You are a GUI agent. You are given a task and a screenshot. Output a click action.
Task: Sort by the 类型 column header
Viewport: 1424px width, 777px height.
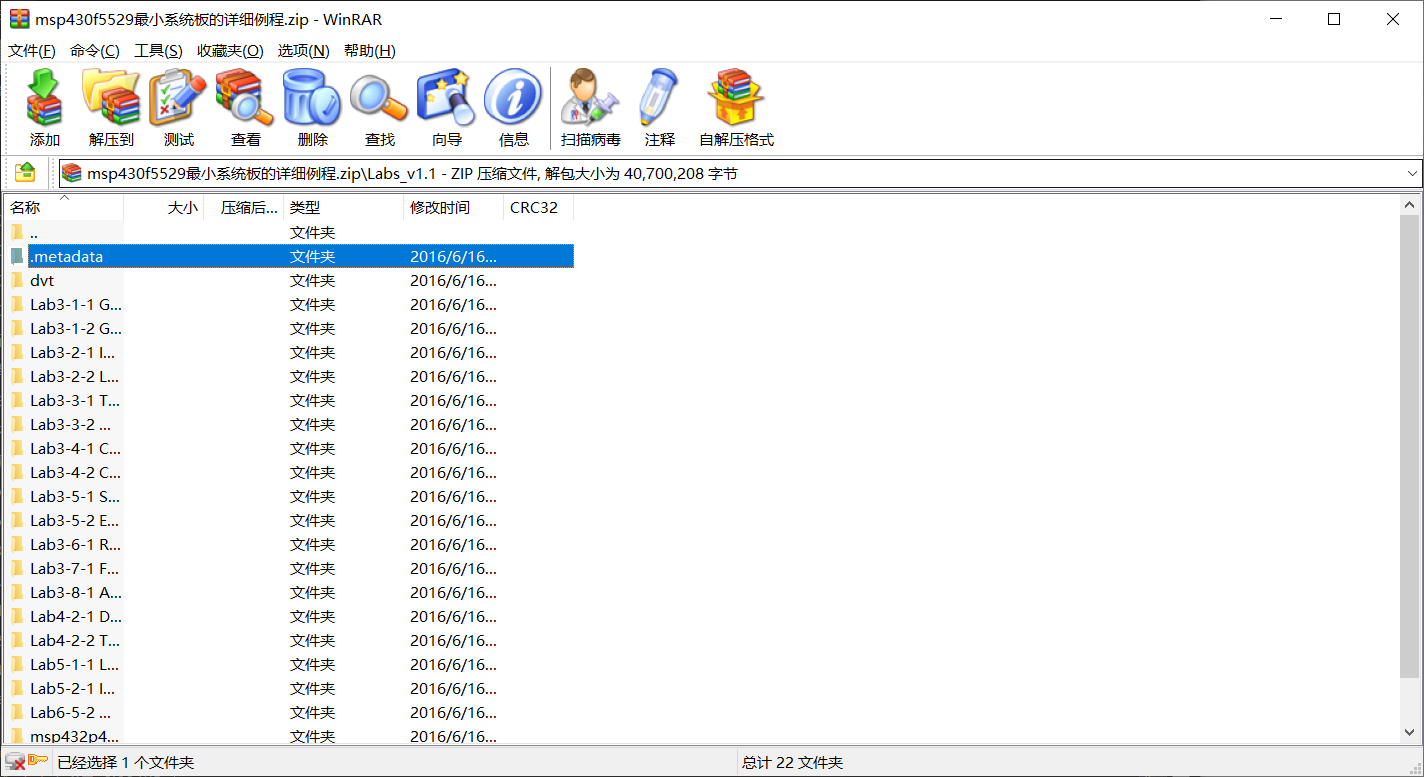click(x=344, y=208)
